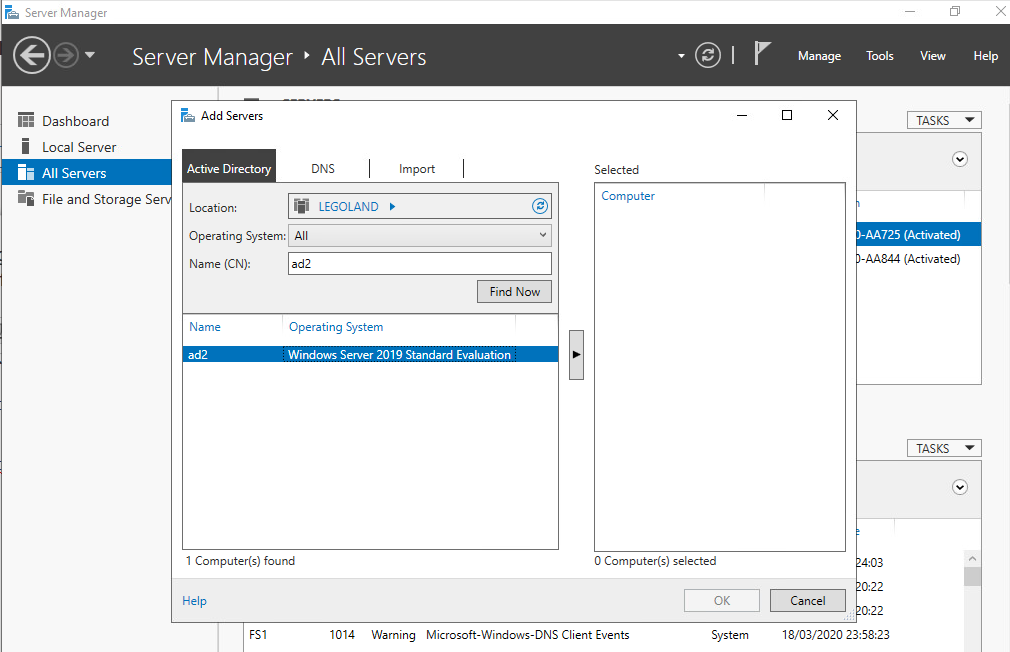Expand the LEGOLAND location arrow
Image resolution: width=1010 pixels, height=652 pixels.
click(x=392, y=207)
